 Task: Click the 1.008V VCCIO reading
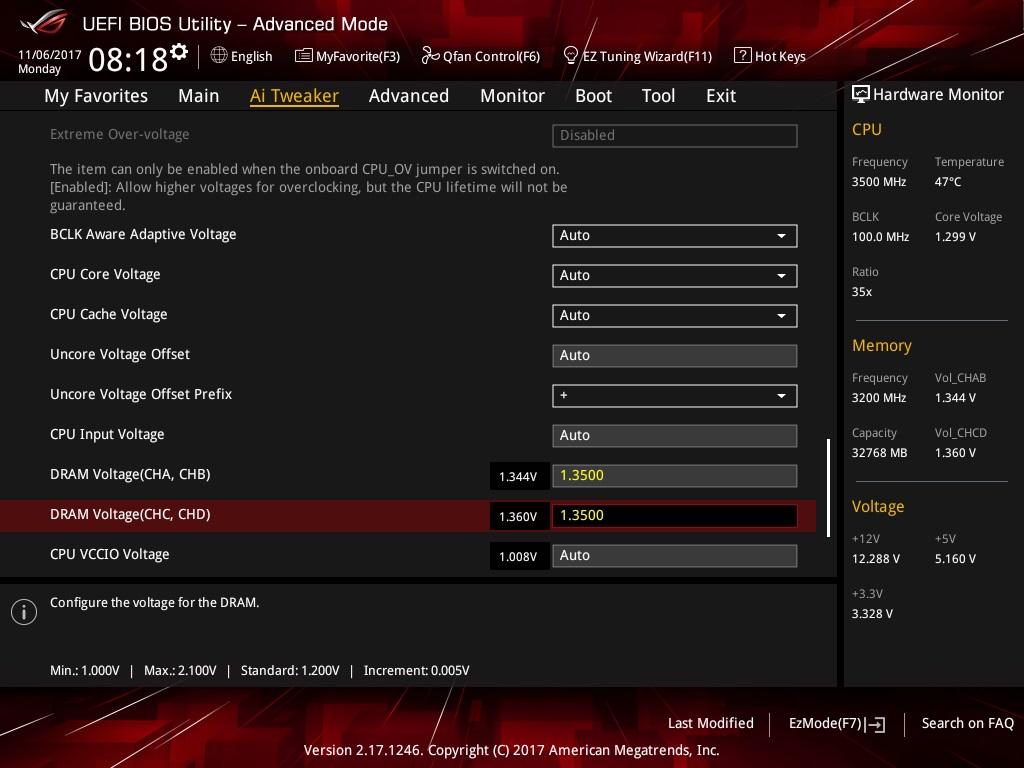tap(518, 556)
